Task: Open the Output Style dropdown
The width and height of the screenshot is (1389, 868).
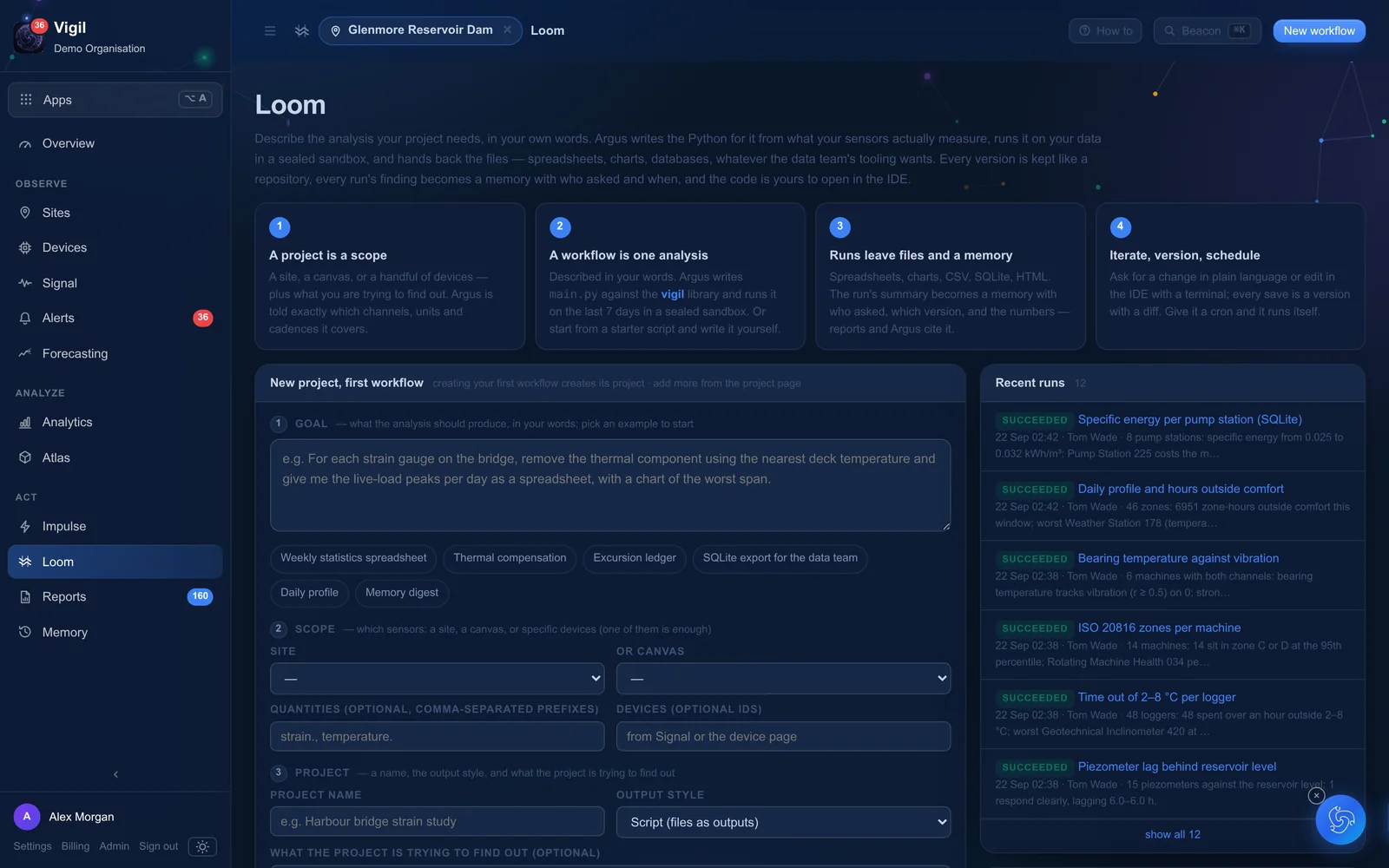Action: [783, 822]
